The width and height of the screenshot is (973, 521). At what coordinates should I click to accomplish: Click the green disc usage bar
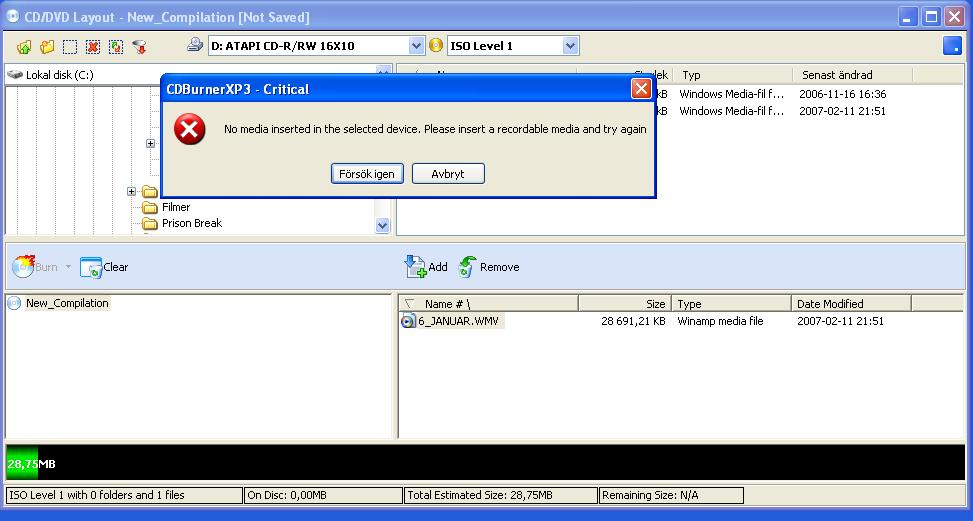(22, 463)
